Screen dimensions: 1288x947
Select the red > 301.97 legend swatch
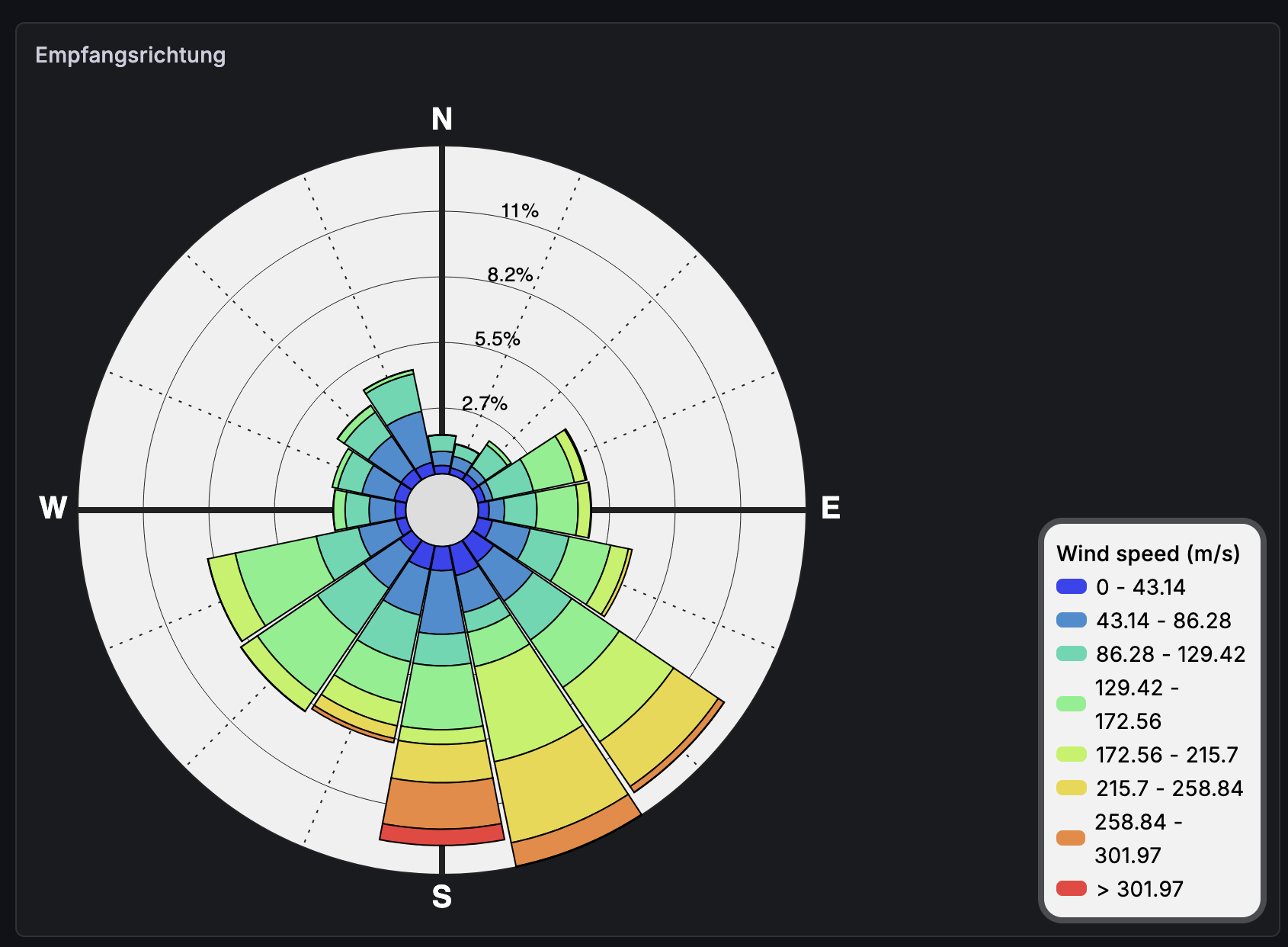coord(1071,888)
